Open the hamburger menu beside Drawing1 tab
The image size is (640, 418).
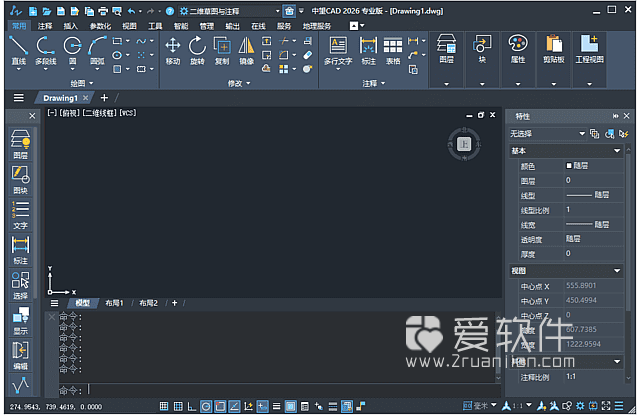(19, 98)
